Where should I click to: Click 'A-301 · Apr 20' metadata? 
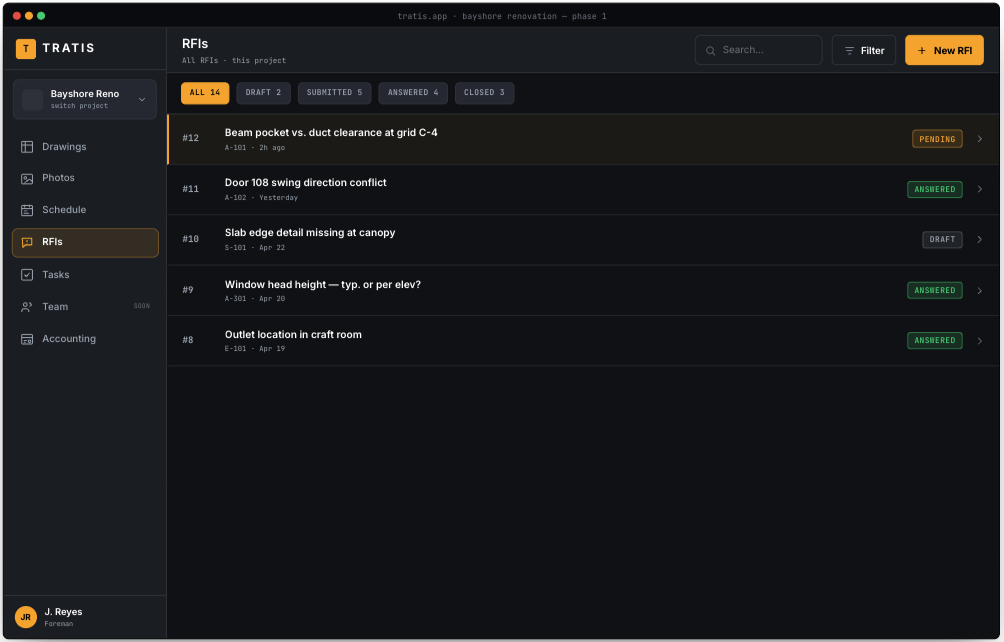[255, 299]
